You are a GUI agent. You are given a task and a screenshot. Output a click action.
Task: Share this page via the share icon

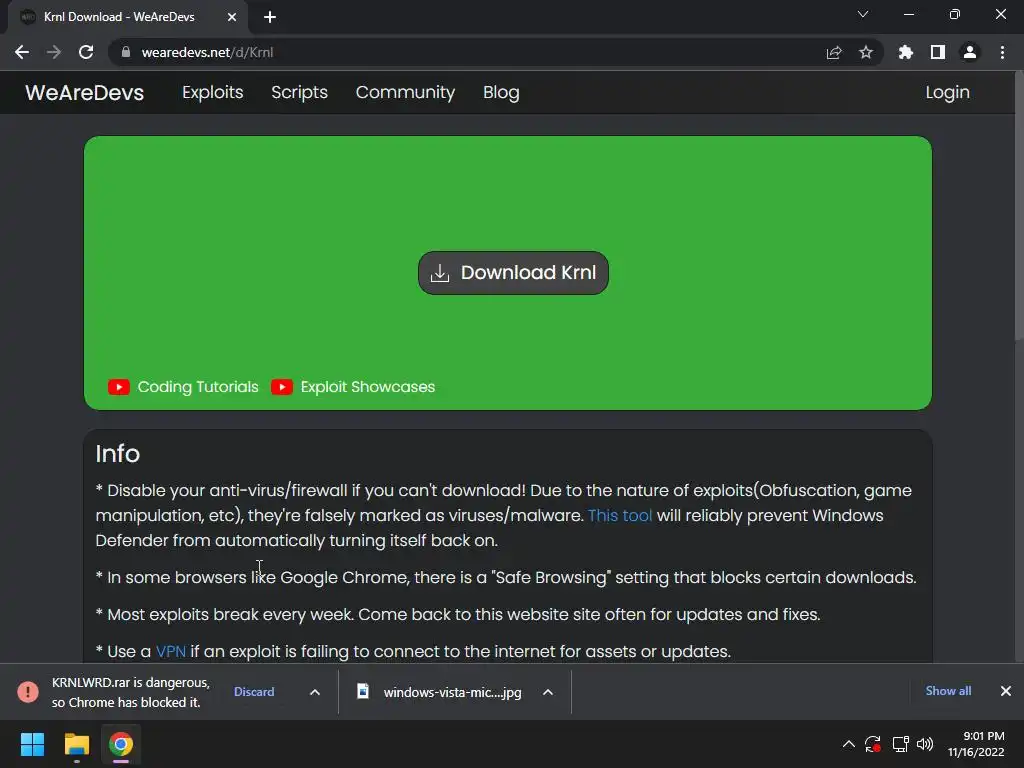(x=834, y=52)
